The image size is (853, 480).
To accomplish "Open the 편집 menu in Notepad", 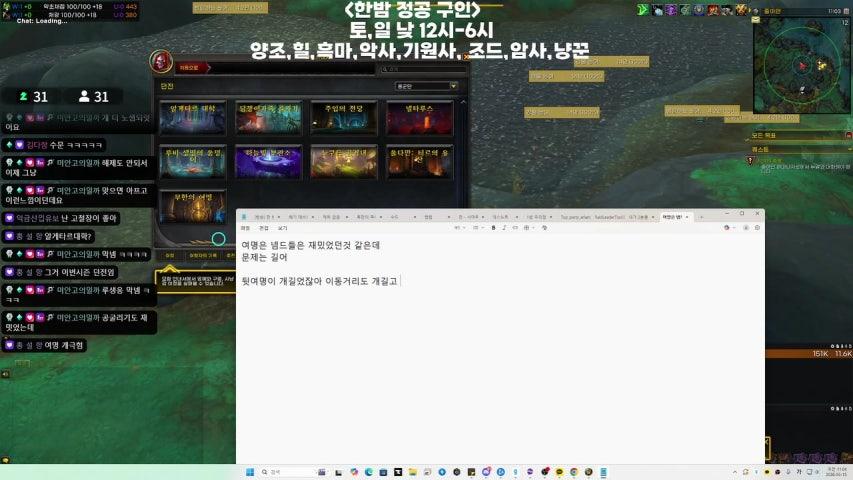I will click(263, 228).
